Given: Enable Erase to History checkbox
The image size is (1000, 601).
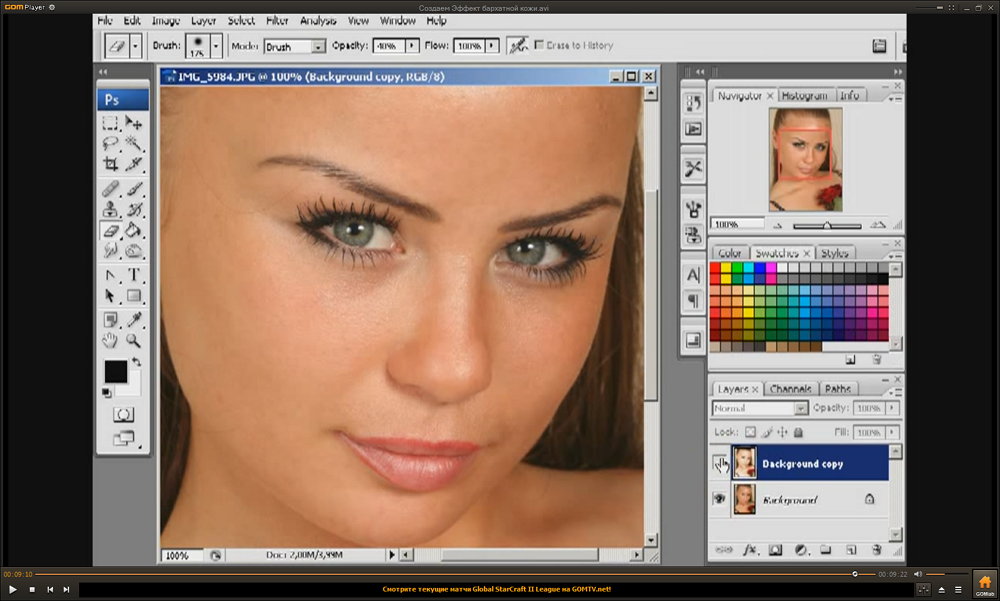Looking at the screenshot, I should click(x=540, y=45).
